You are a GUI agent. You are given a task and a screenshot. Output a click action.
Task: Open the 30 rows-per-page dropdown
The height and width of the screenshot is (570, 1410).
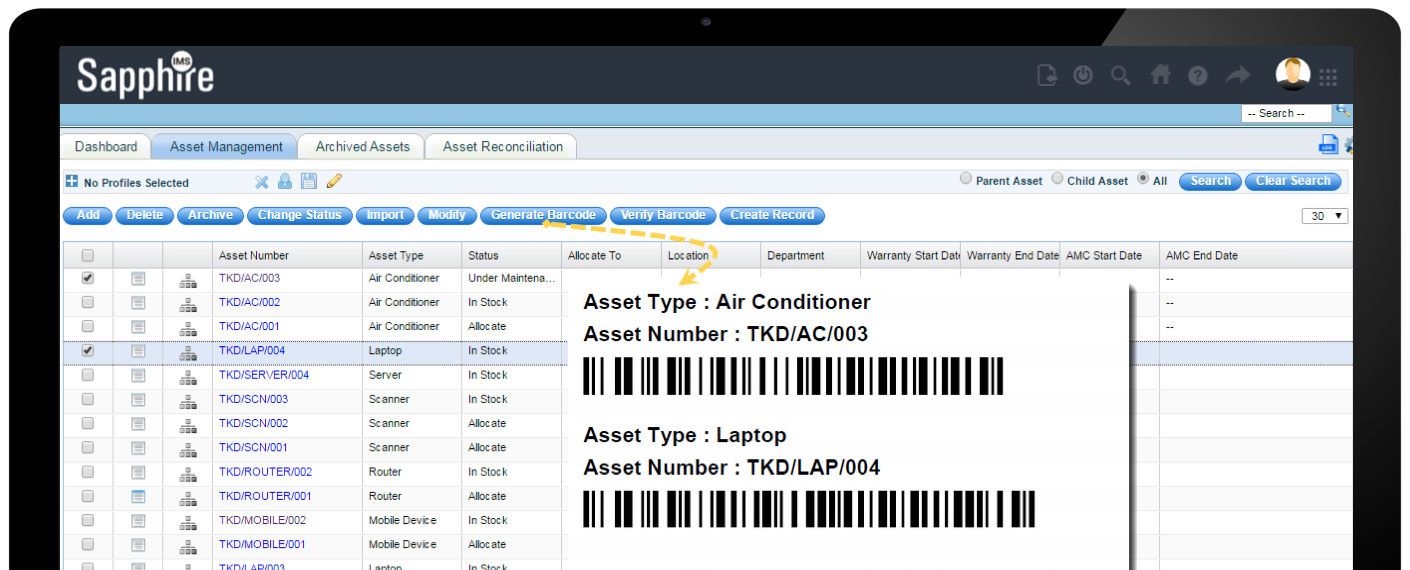pyautogui.click(x=1325, y=216)
